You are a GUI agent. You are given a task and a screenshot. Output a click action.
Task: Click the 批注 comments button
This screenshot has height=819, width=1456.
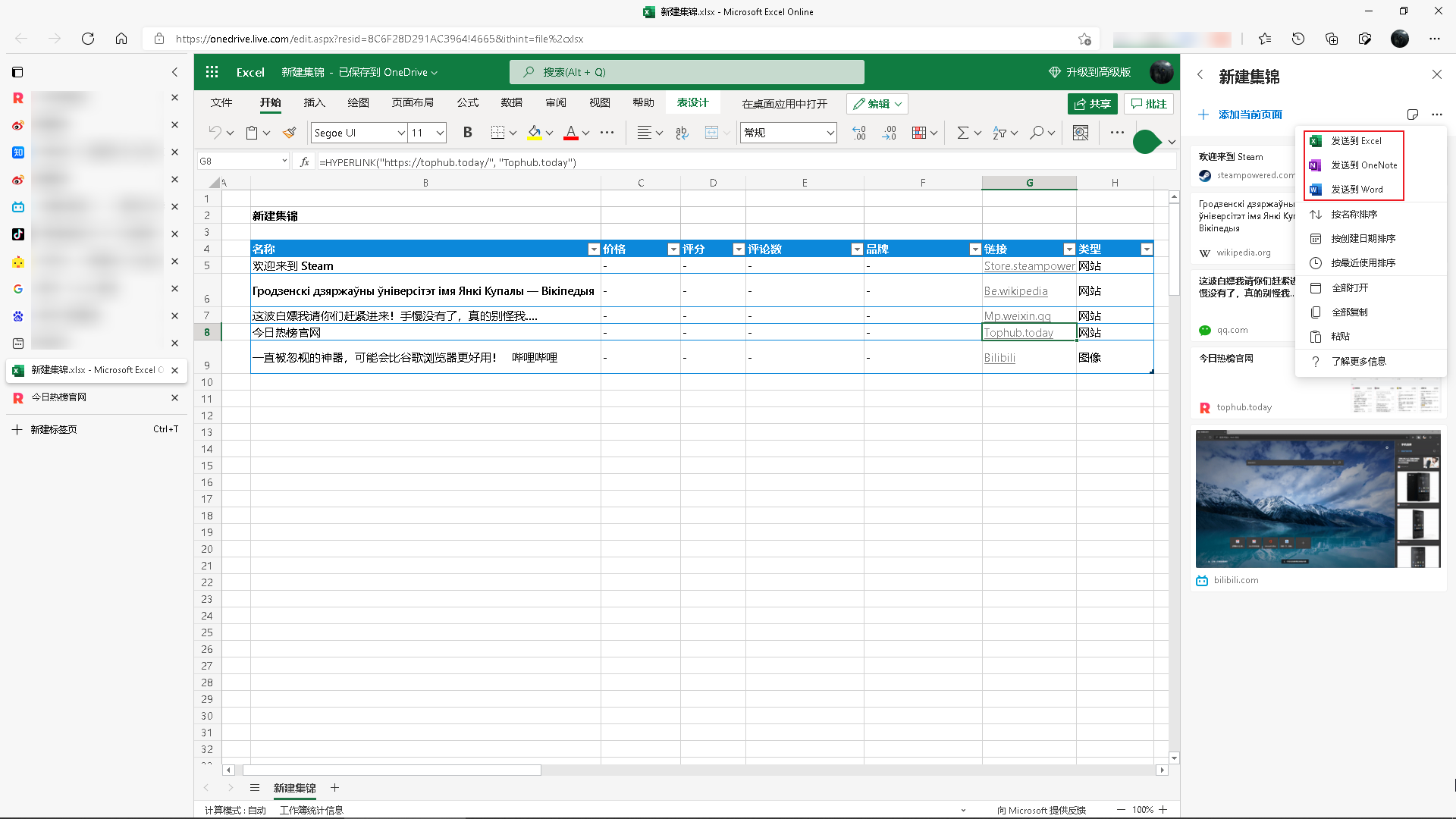point(1149,104)
